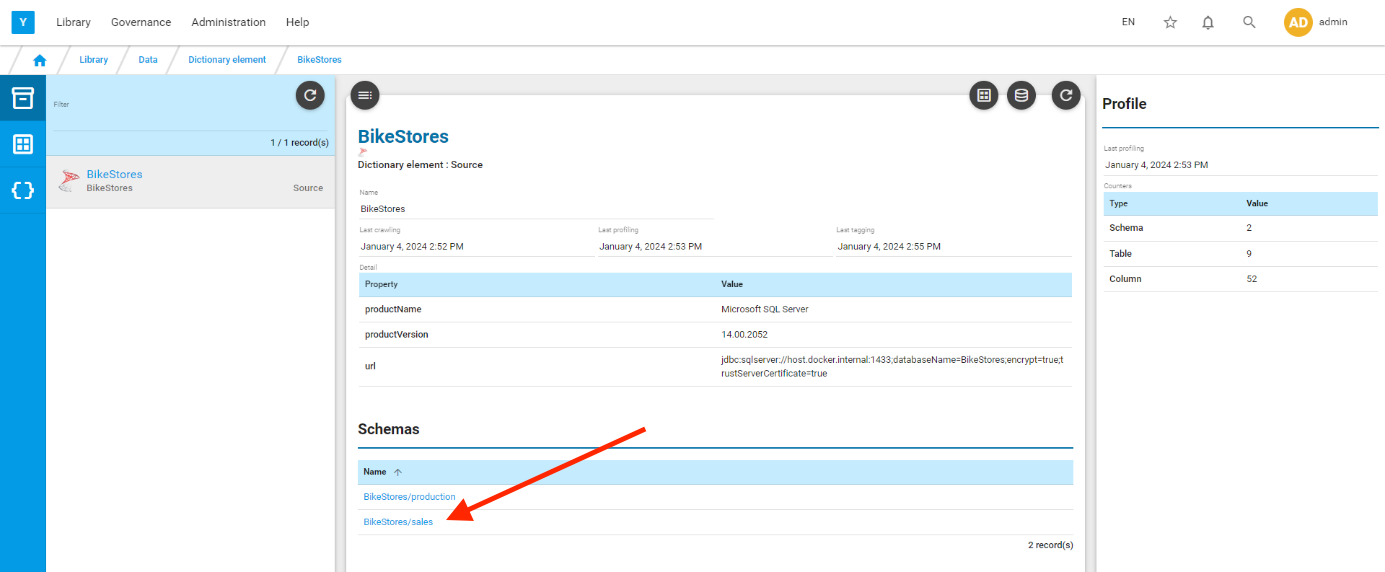Click the SQL Server source icon
The height and width of the screenshot is (572, 1385).
(x=68, y=181)
